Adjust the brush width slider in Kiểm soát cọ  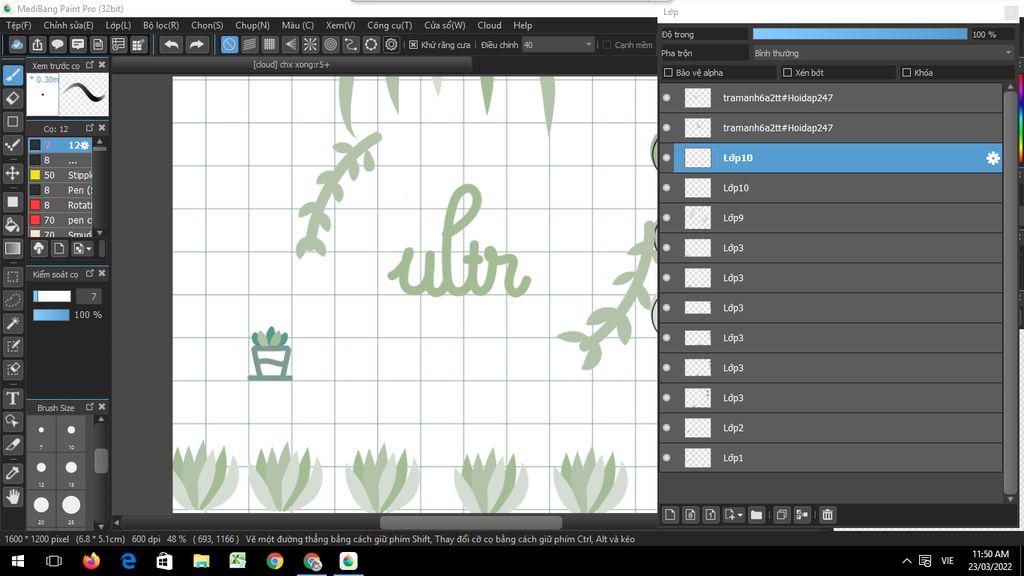coord(52,296)
